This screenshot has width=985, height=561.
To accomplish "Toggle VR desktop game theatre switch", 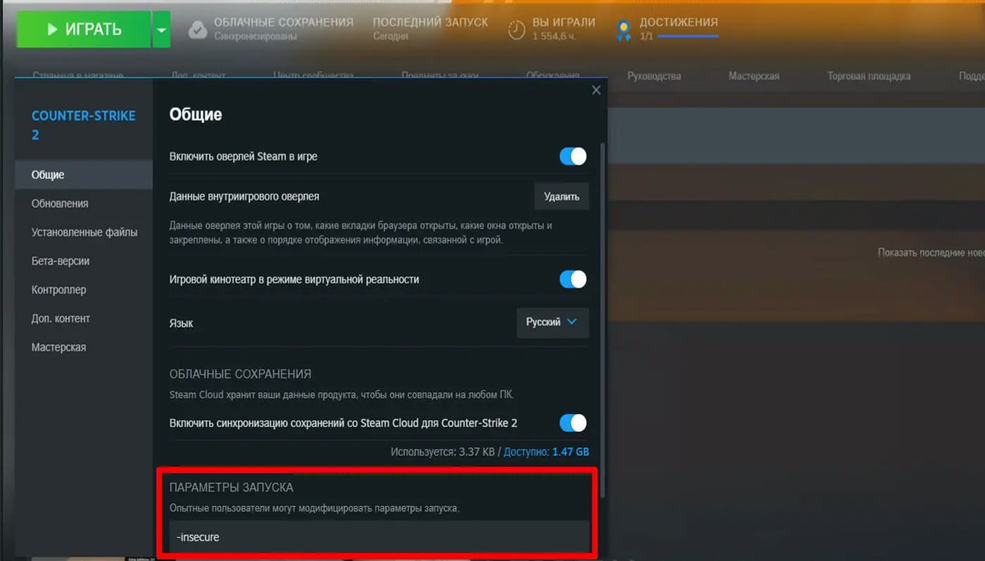I will [x=573, y=279].
